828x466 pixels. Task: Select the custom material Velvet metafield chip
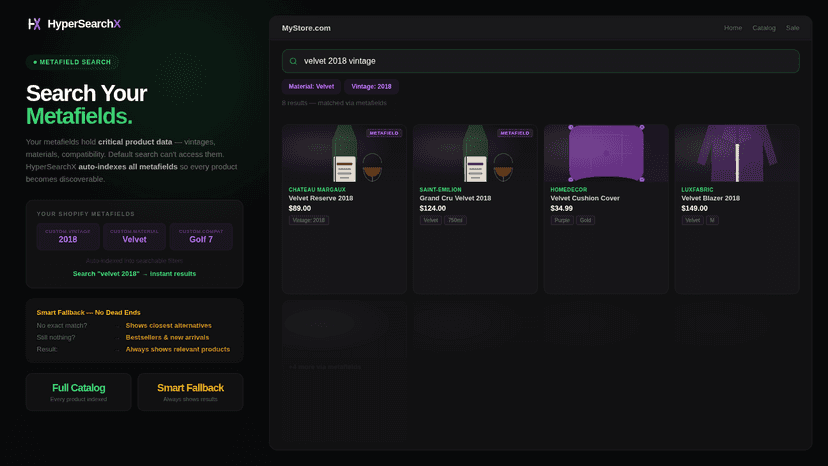(x=134, y=236)
